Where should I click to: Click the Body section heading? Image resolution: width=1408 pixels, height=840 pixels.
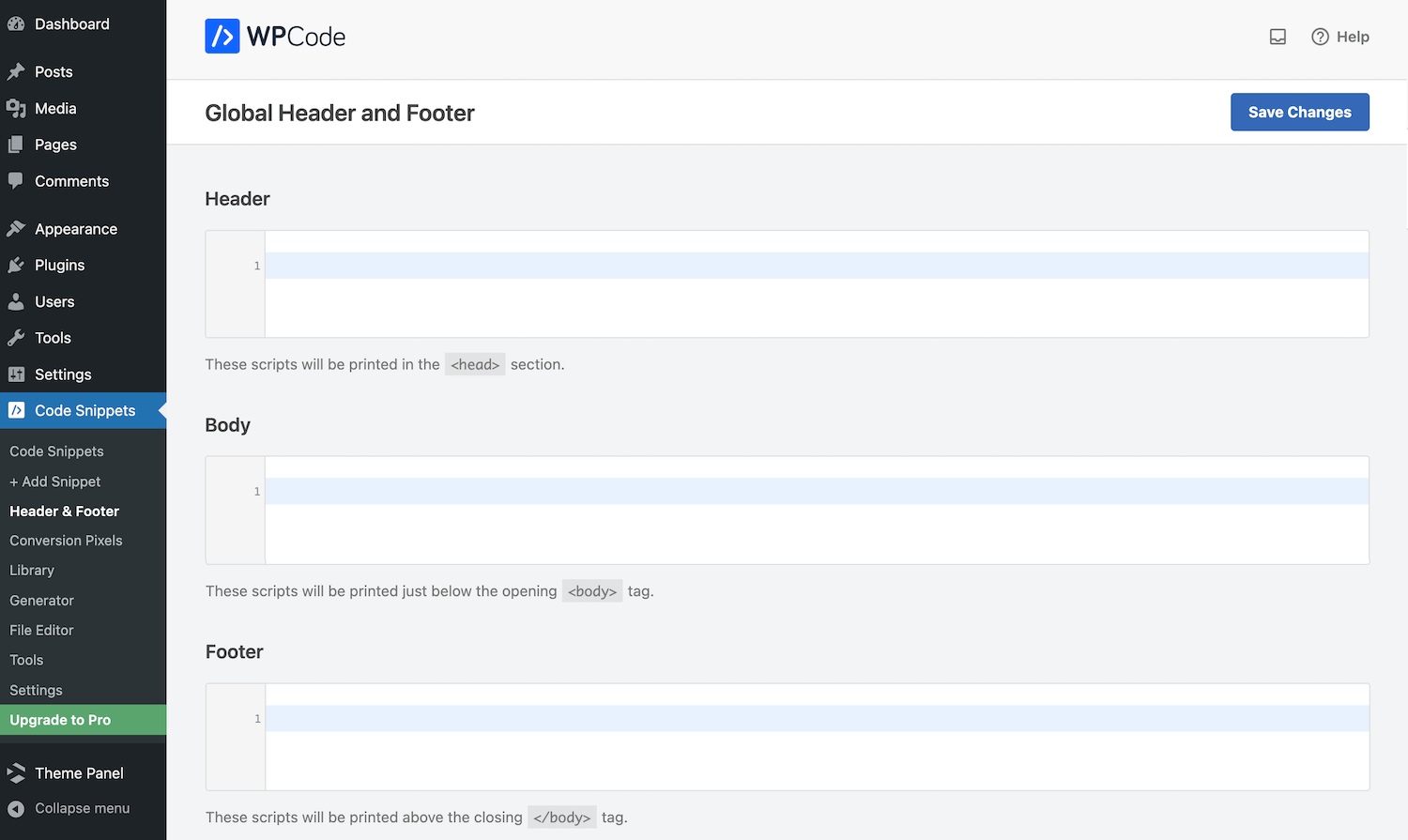coord(228,425)
